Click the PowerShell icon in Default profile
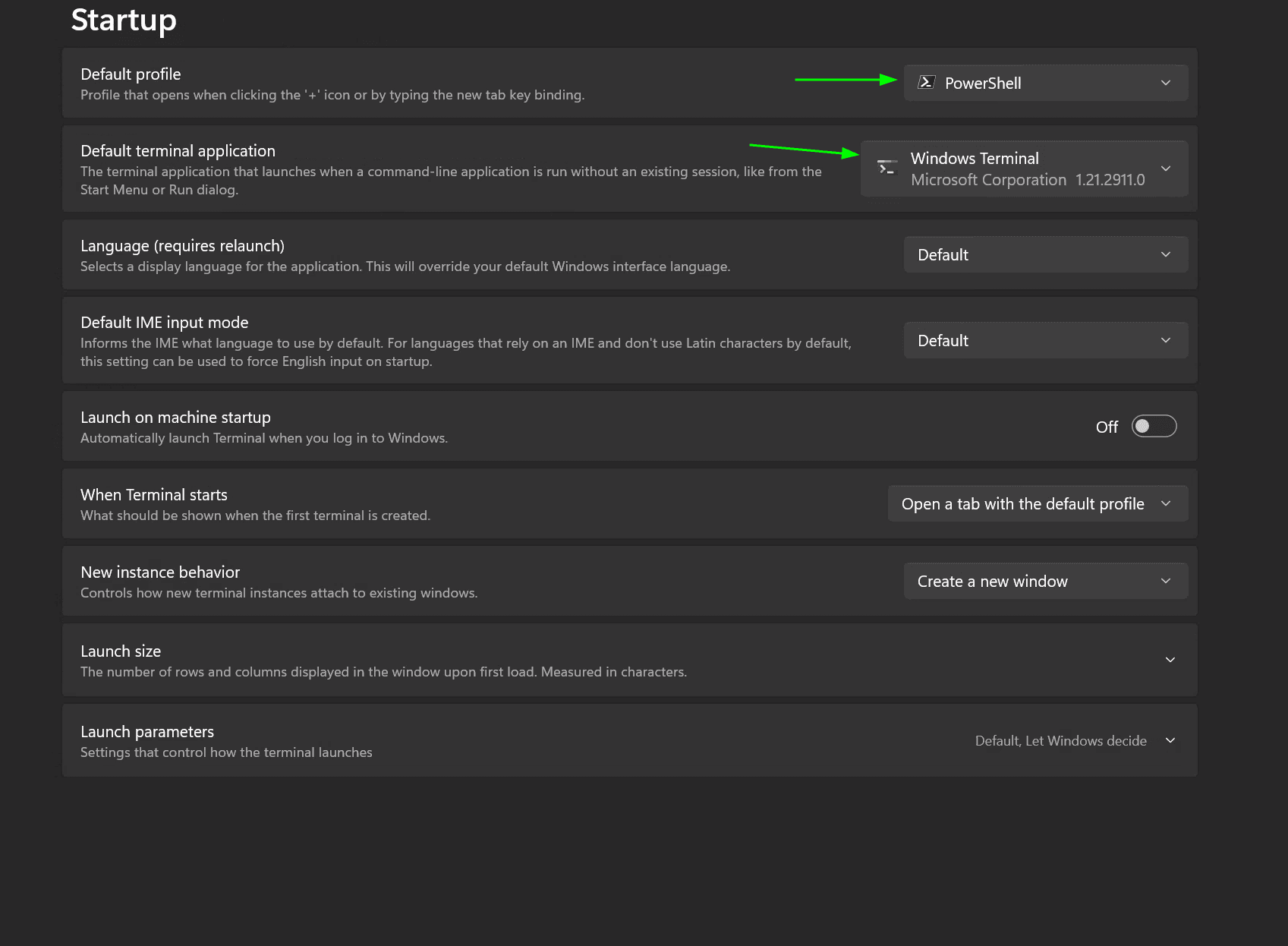 926,83
